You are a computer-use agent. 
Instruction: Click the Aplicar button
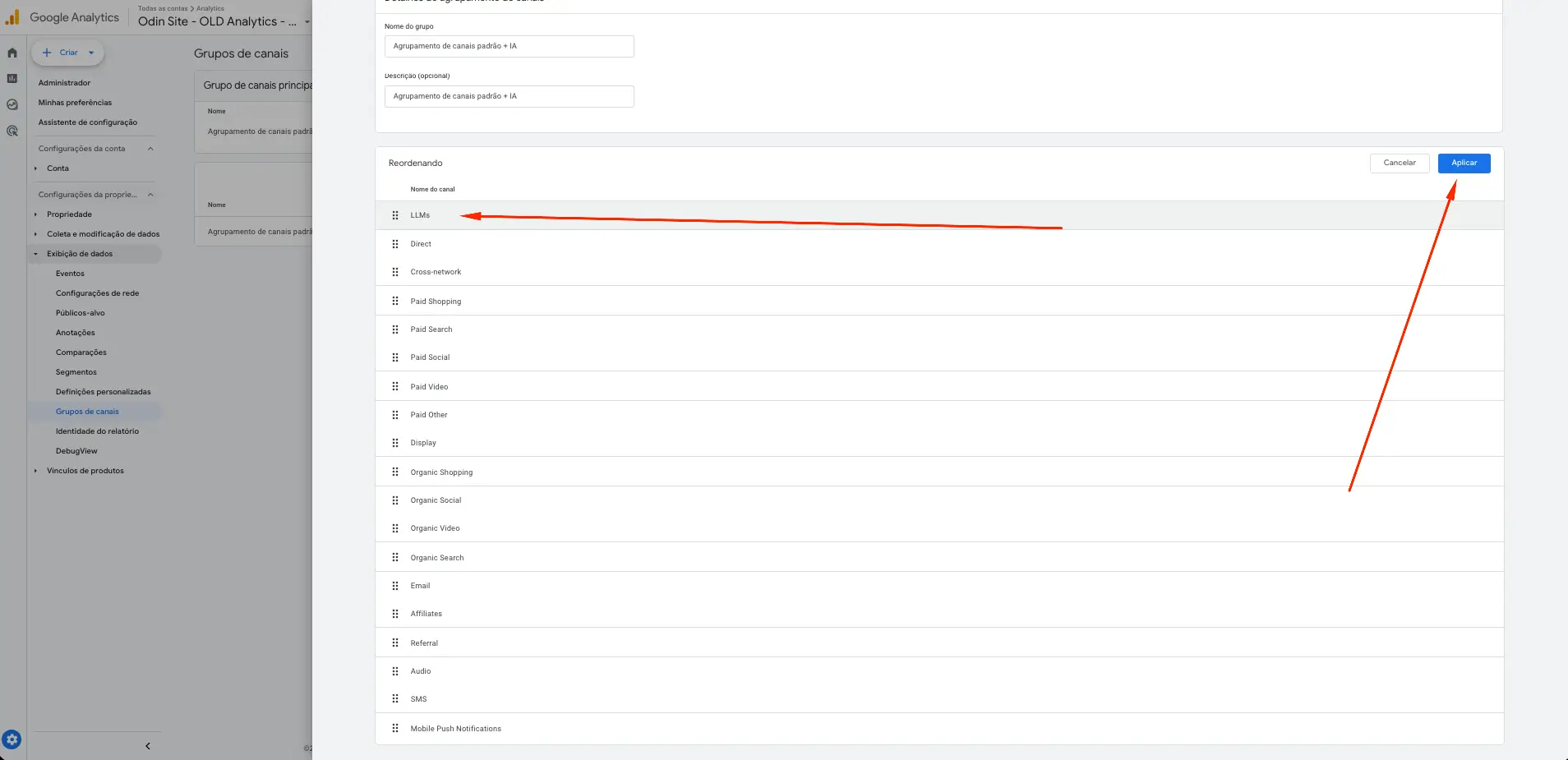coord(1464,163)
